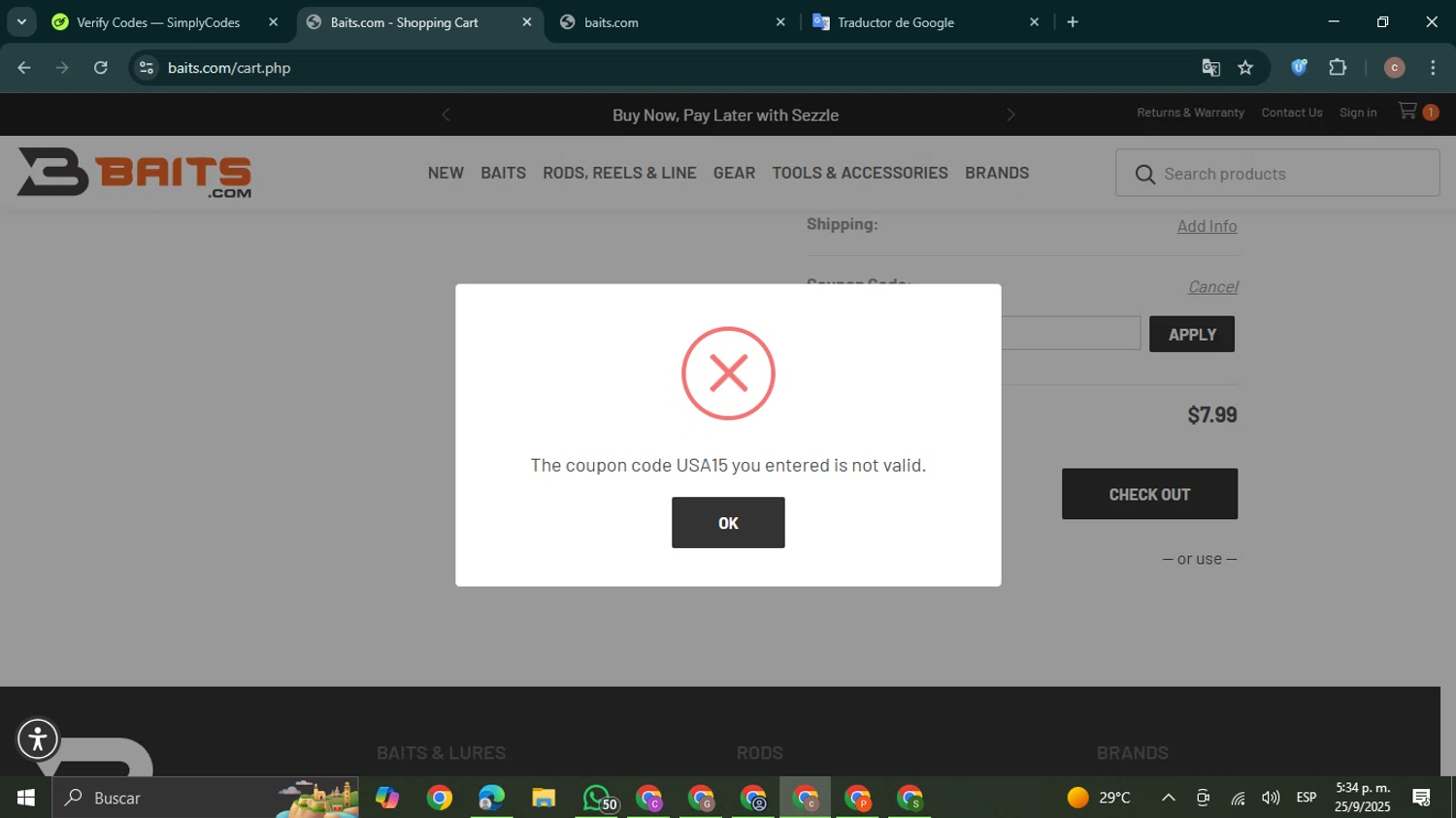This screenshot has width=1456, height=818.
Task: Reload the cart page
Action: (x=101, y=67)
